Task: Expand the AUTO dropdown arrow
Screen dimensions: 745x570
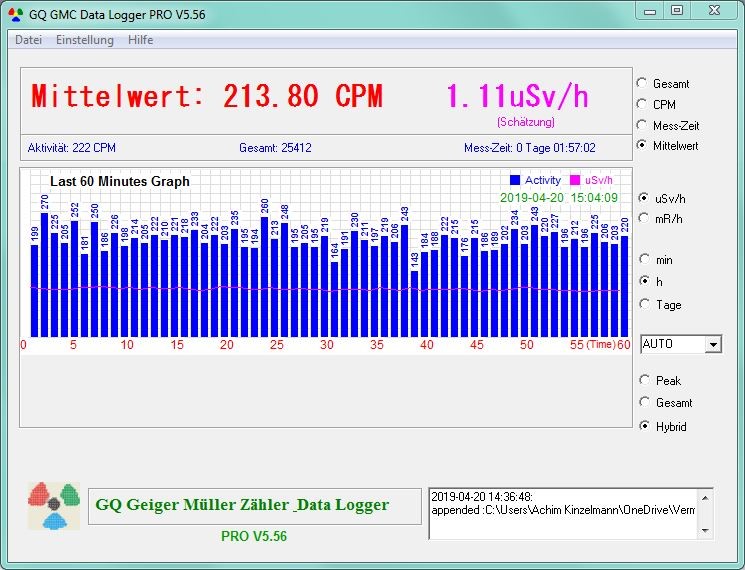Action: (x=713, y=344)
